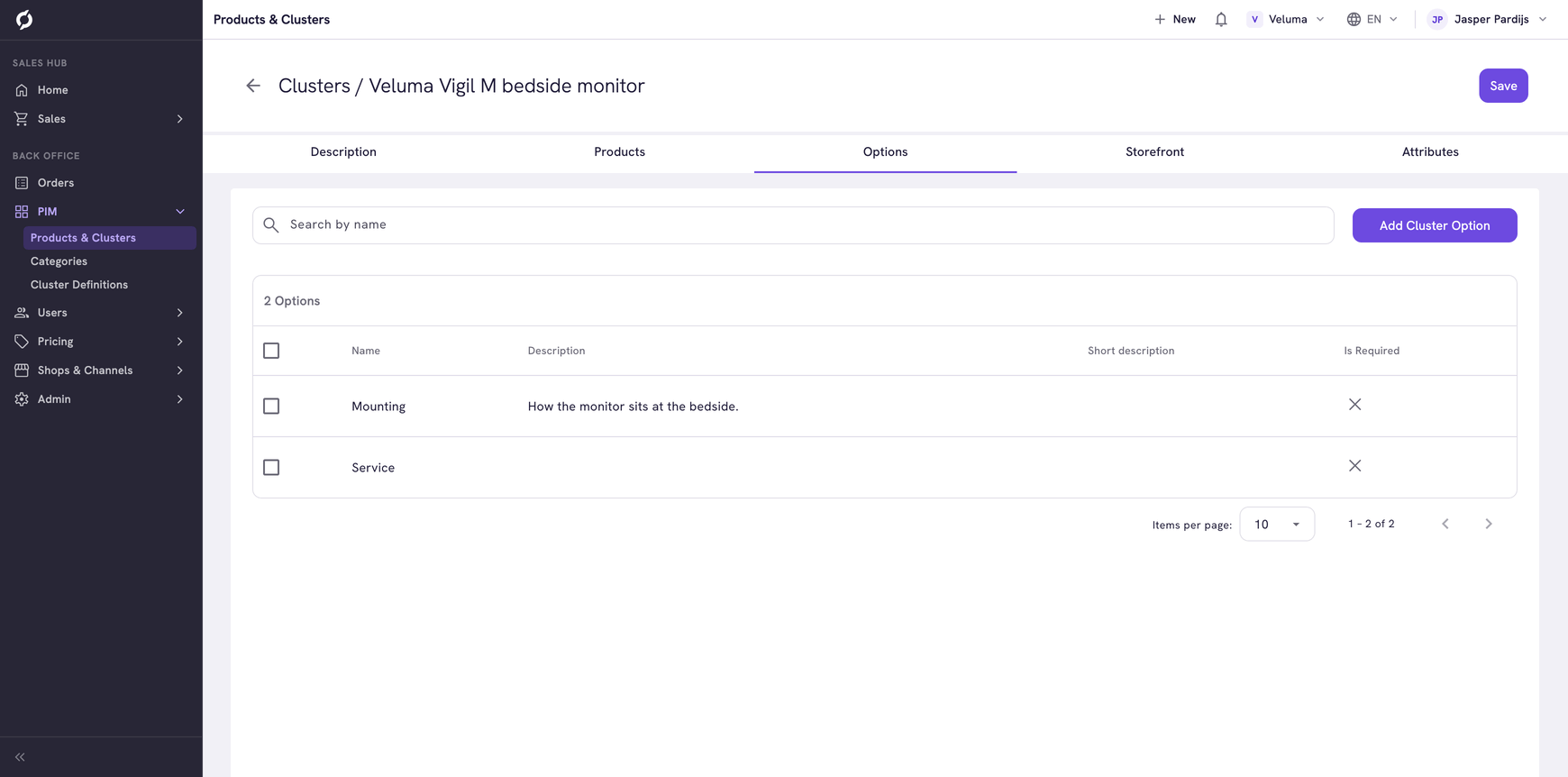This screenshot has height=777, width=1568.
Task: Click the Home house icon
Action: [x=22, y=90]
